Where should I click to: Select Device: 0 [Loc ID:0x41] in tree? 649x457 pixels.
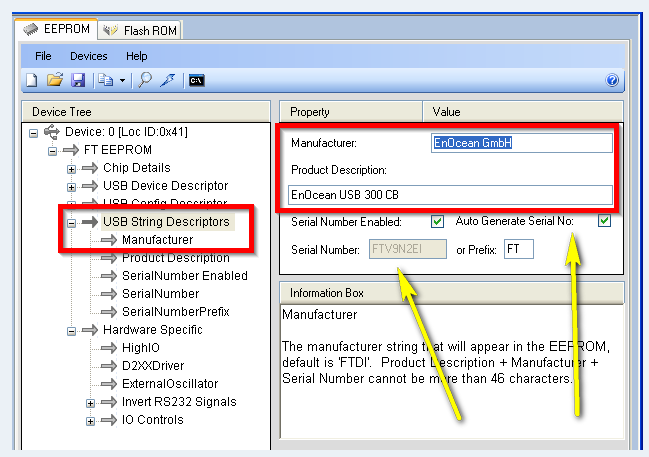point(126,132)
